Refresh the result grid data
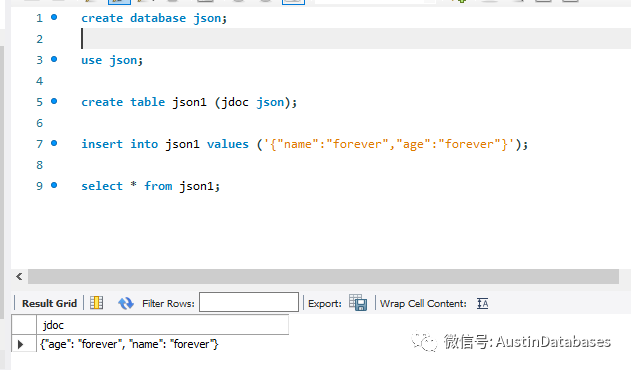Screen dimensions: 631x370 point(126,303)
